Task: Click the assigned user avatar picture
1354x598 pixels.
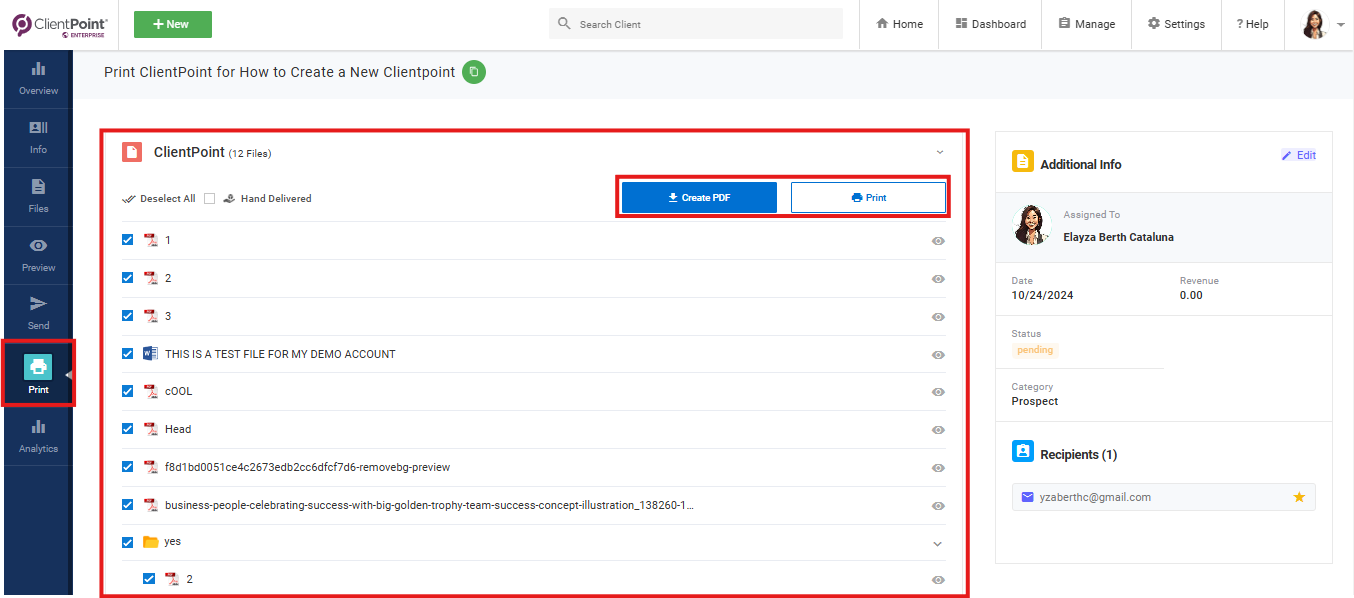Action: pyautogui.click(x=1032, y=225)
